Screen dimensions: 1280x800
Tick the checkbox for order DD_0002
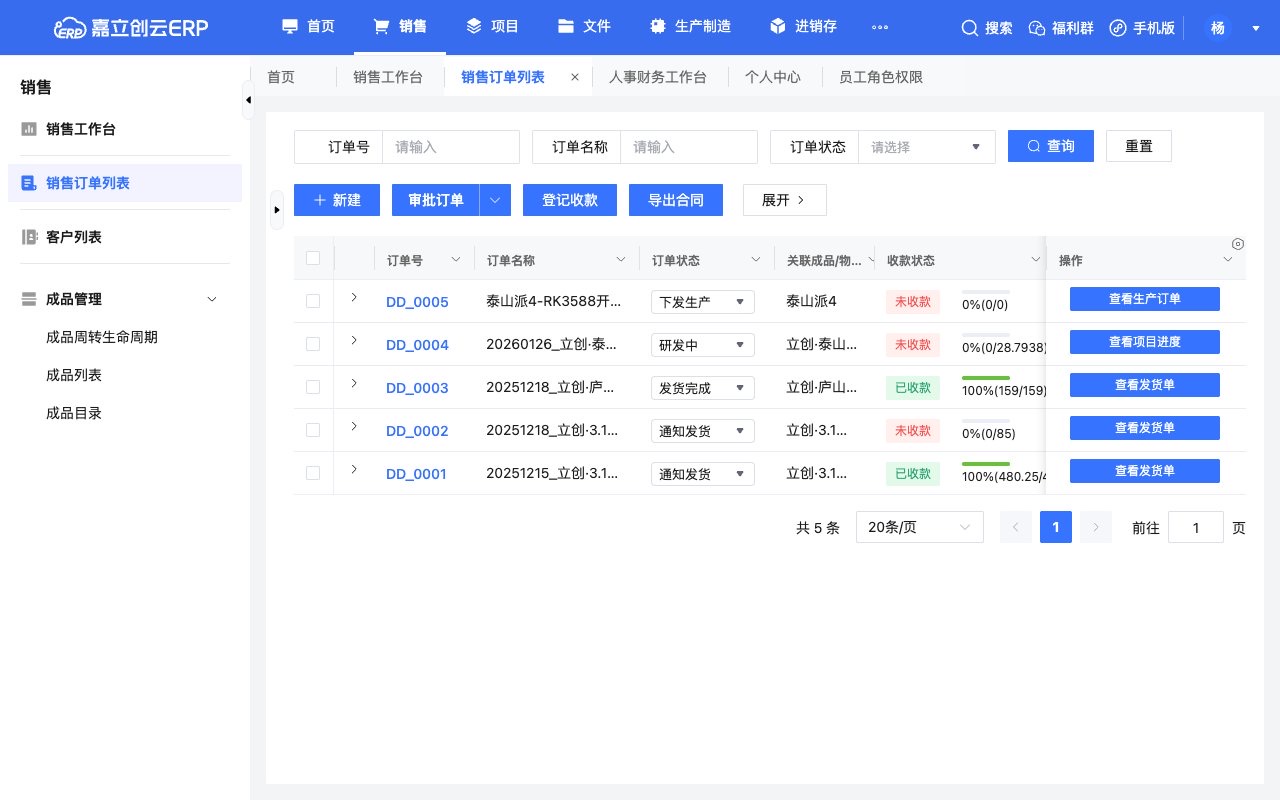click(313, 430)
